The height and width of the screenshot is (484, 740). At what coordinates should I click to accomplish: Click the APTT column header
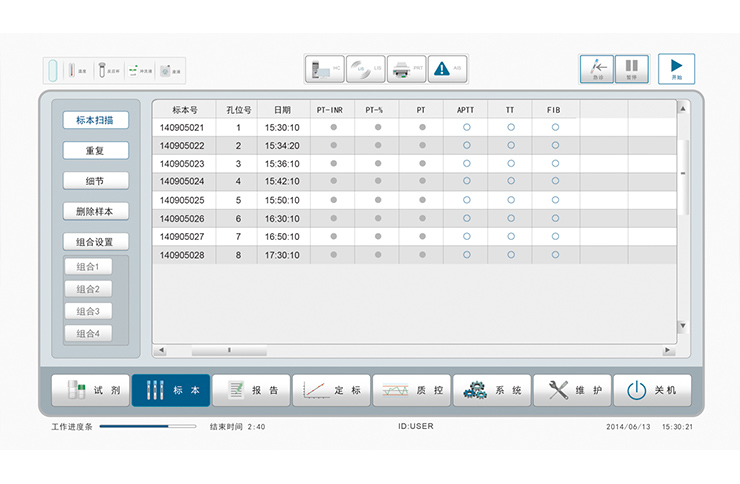coord(465,110)
